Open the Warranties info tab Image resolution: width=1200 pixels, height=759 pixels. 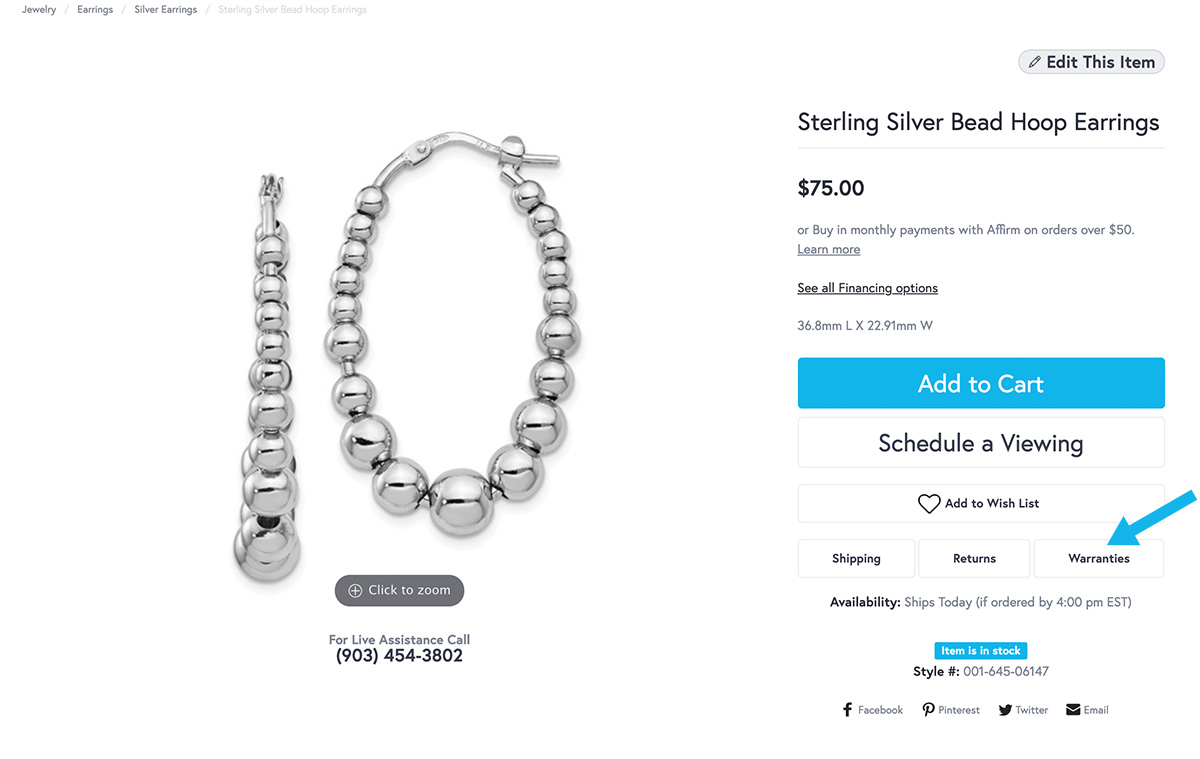(x=1098, y=559)
